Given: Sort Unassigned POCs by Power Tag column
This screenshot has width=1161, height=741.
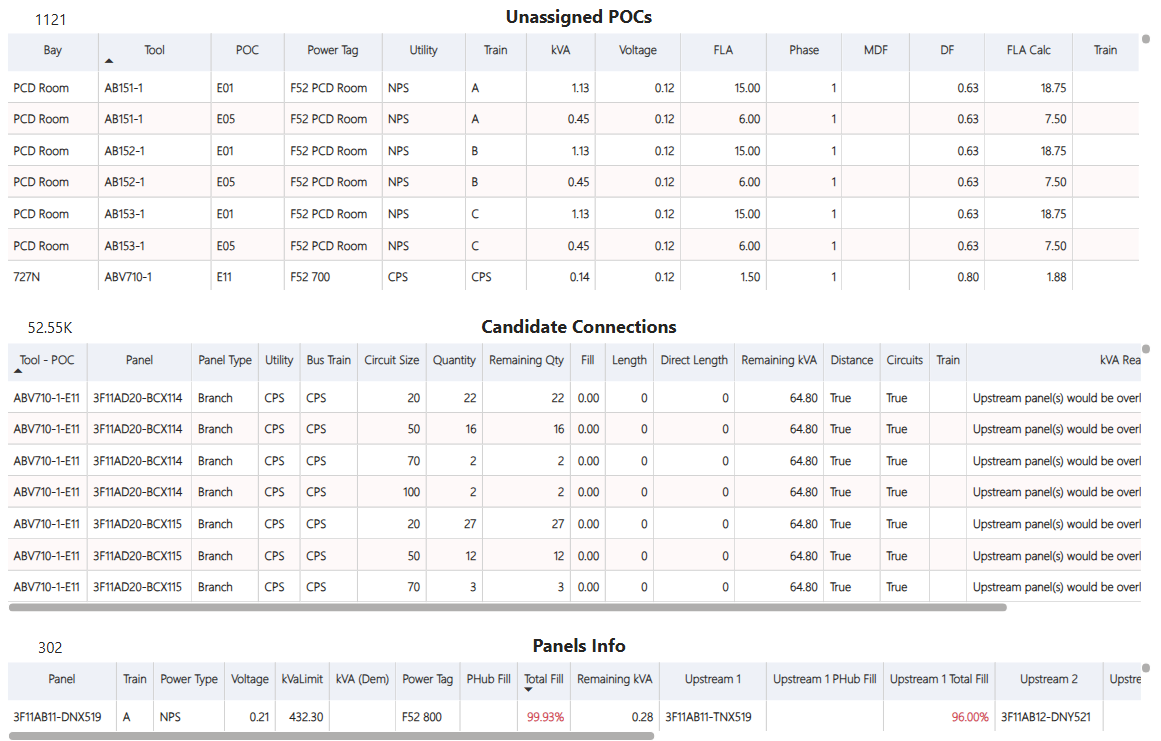Looking at the screenshot, I should (333, 50).
